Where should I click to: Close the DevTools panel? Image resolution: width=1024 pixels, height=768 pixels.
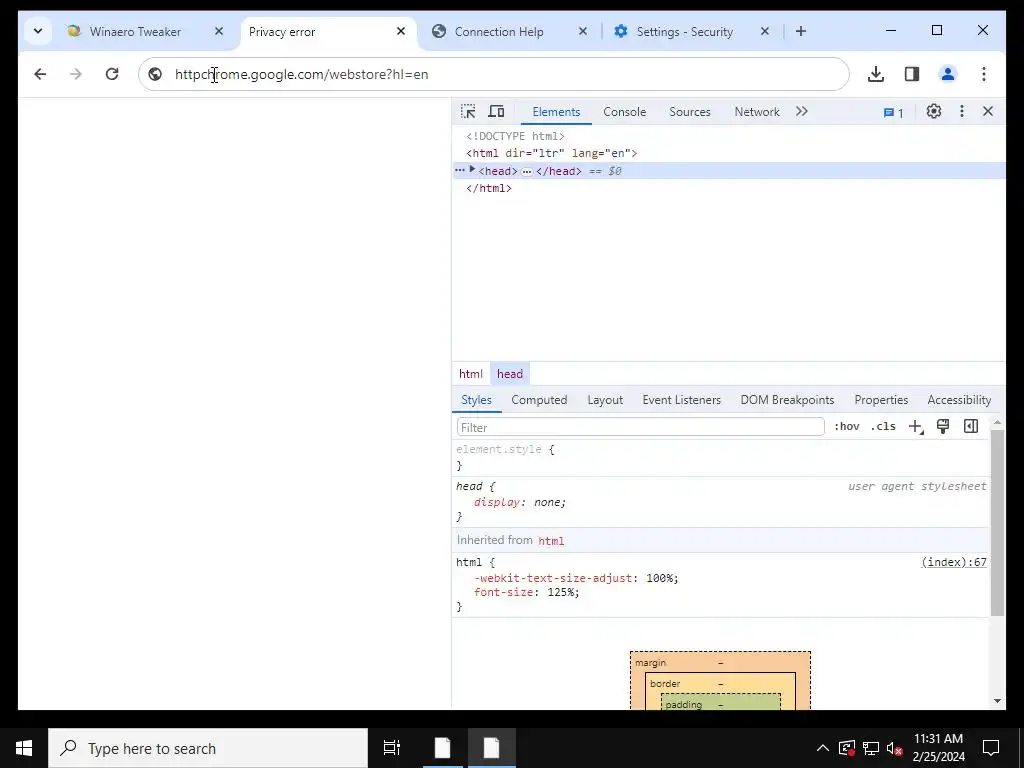pos(987,112)
